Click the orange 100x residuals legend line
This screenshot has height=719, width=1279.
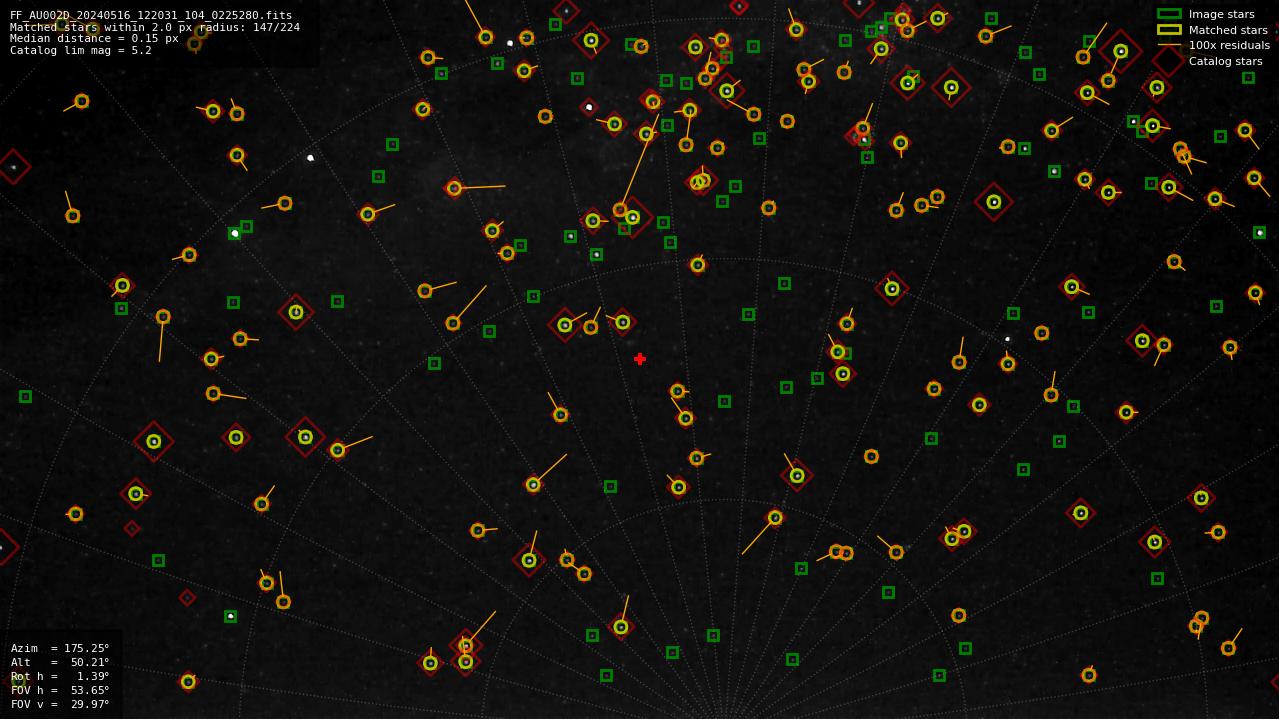tap(1169, 45)
